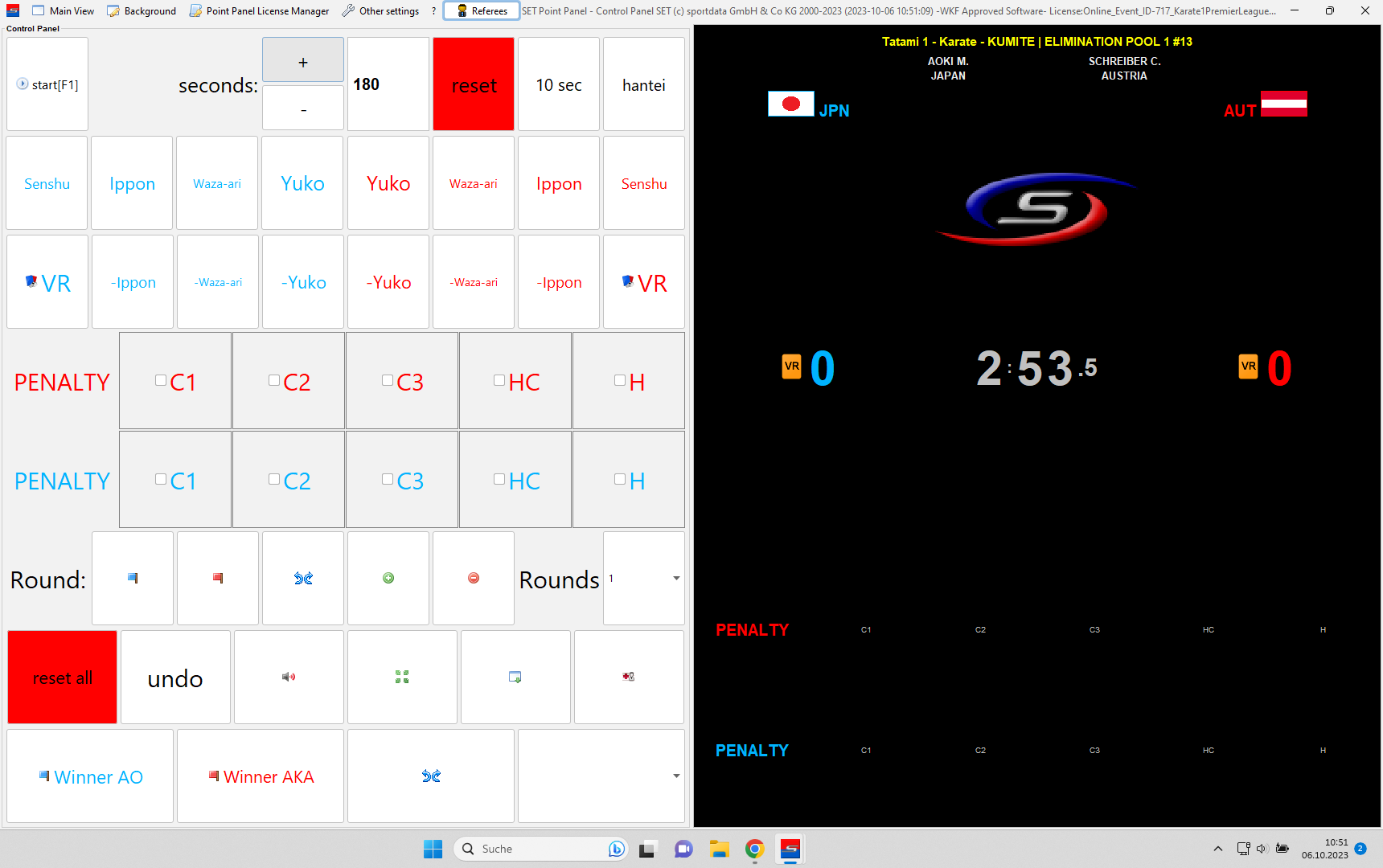Image resolution: width=1383 pixels, height=868 pixels.
Task: Click the blue VR video review button
Action: 47,282
